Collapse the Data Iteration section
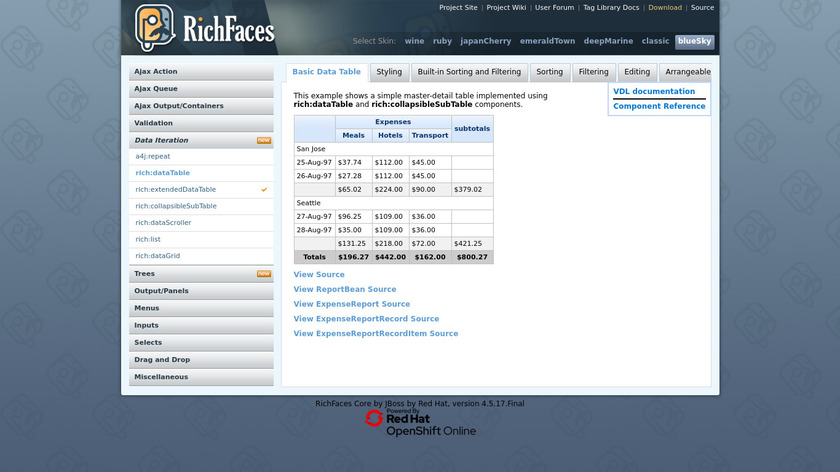Screen dimensions: 840x472 point(201,140)
